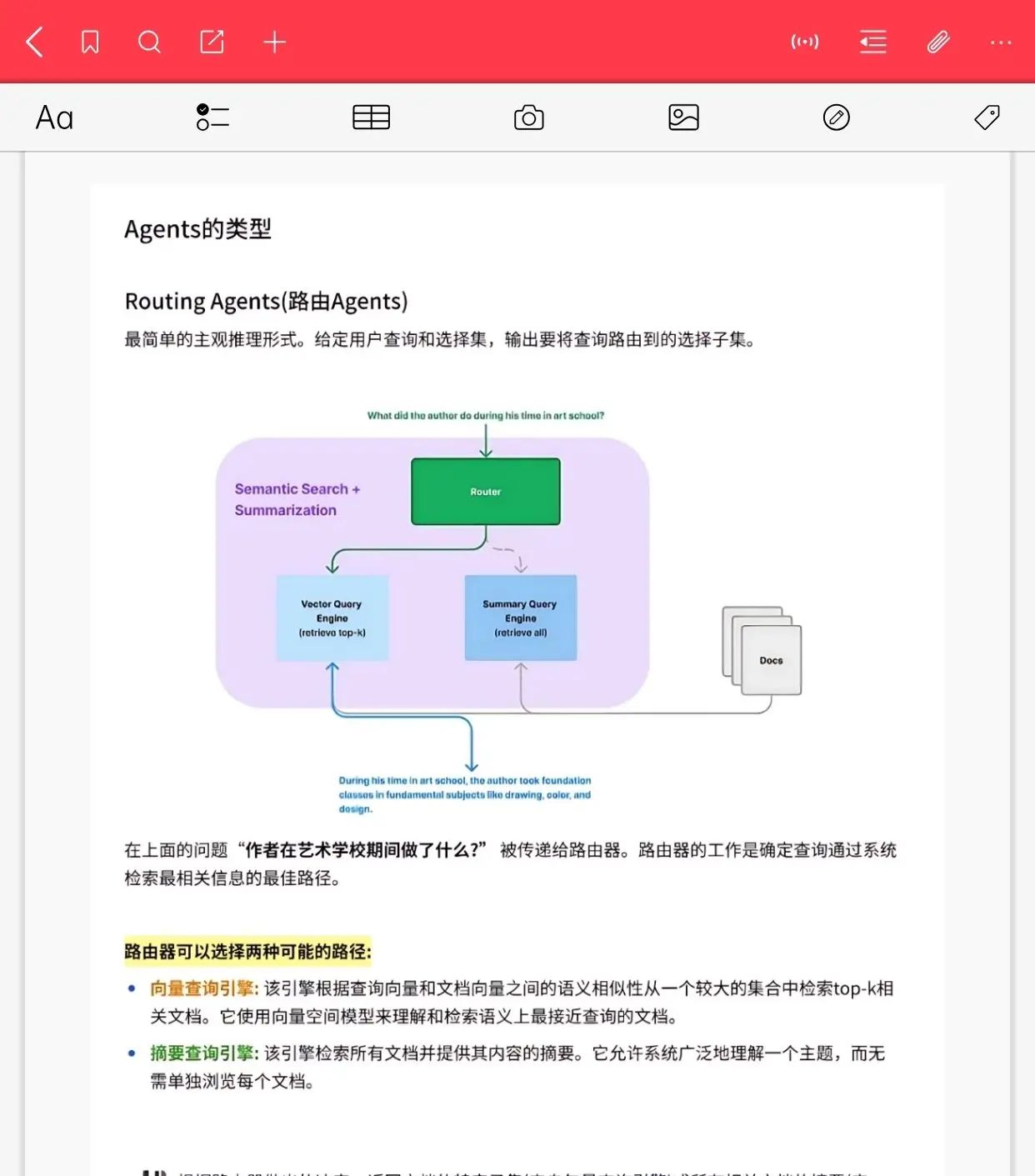Screen dimensions: 1035x1176
Task: Open the camera to capture a photo
Action: pos(528,117)
